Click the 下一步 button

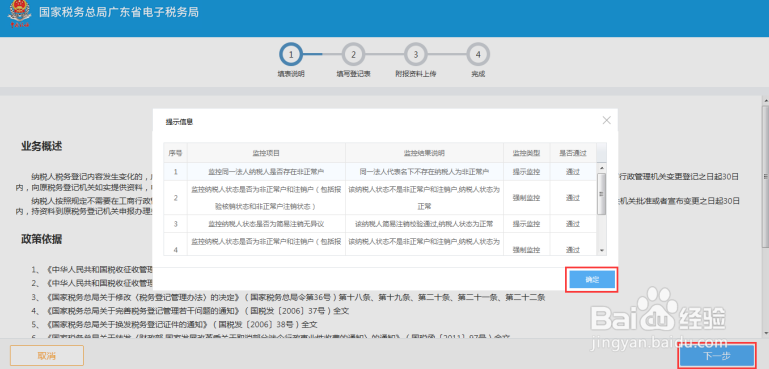717,355
